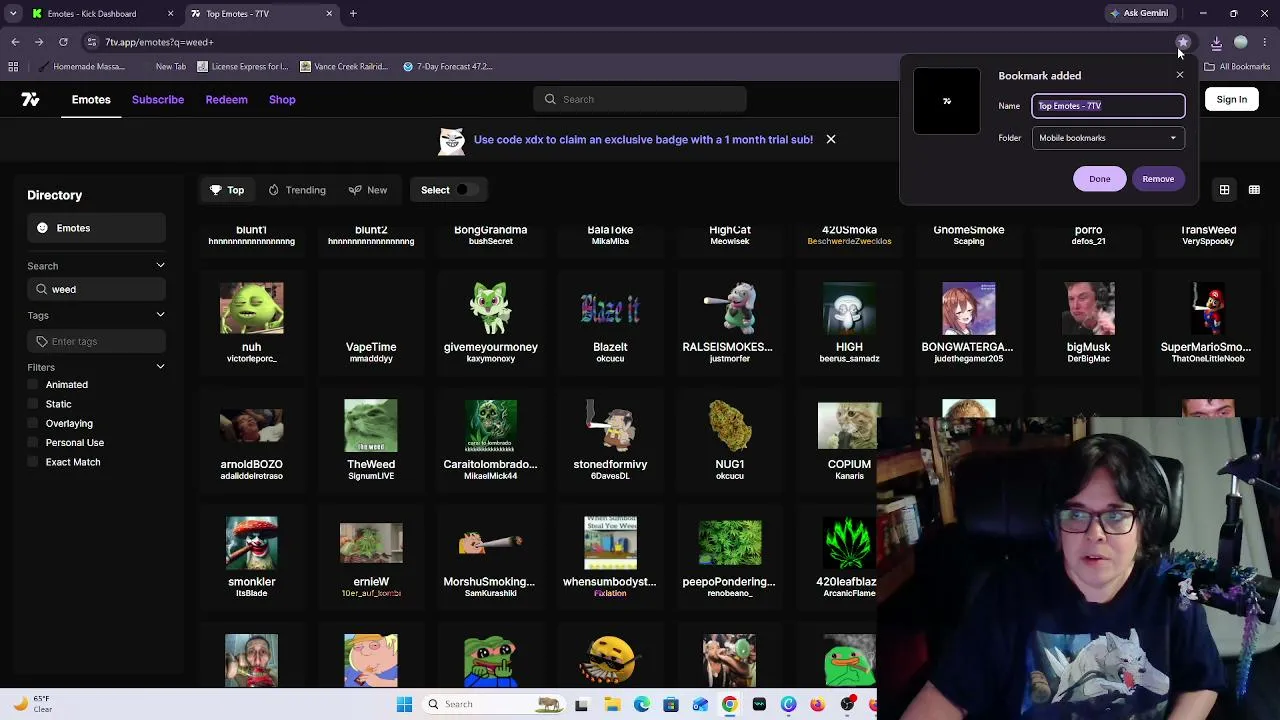Open the Vance Creek Railrid... bookmark
Screen dimensions: 1280x720
click(343, 67)
